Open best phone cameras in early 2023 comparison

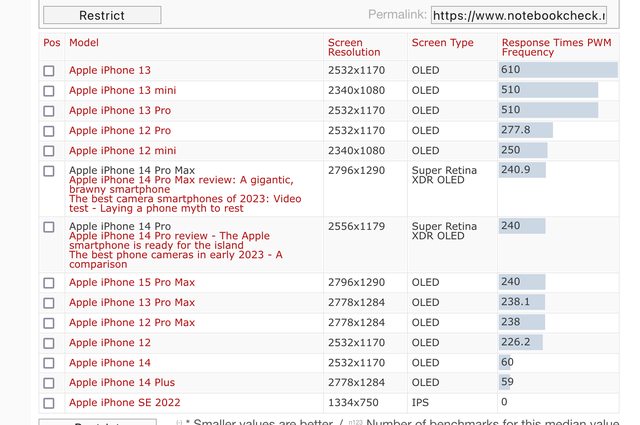pyautogui.click(x=175, y=255)
